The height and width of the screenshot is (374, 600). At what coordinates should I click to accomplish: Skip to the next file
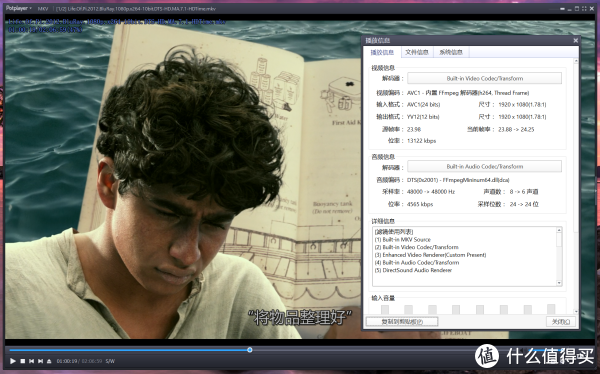pyautogui.click(x=40, y=361)
